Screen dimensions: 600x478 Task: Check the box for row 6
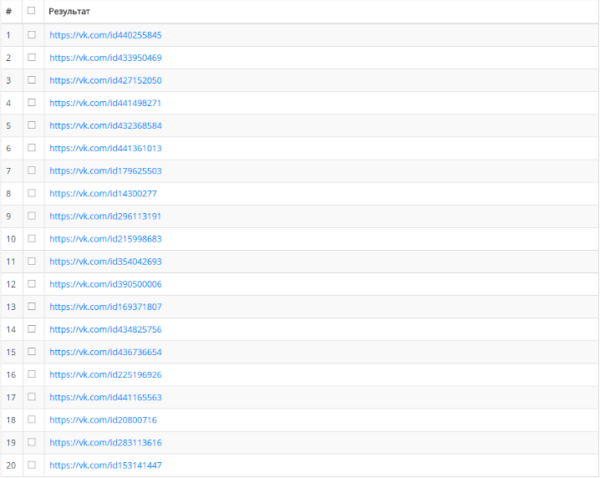point(32,148)
